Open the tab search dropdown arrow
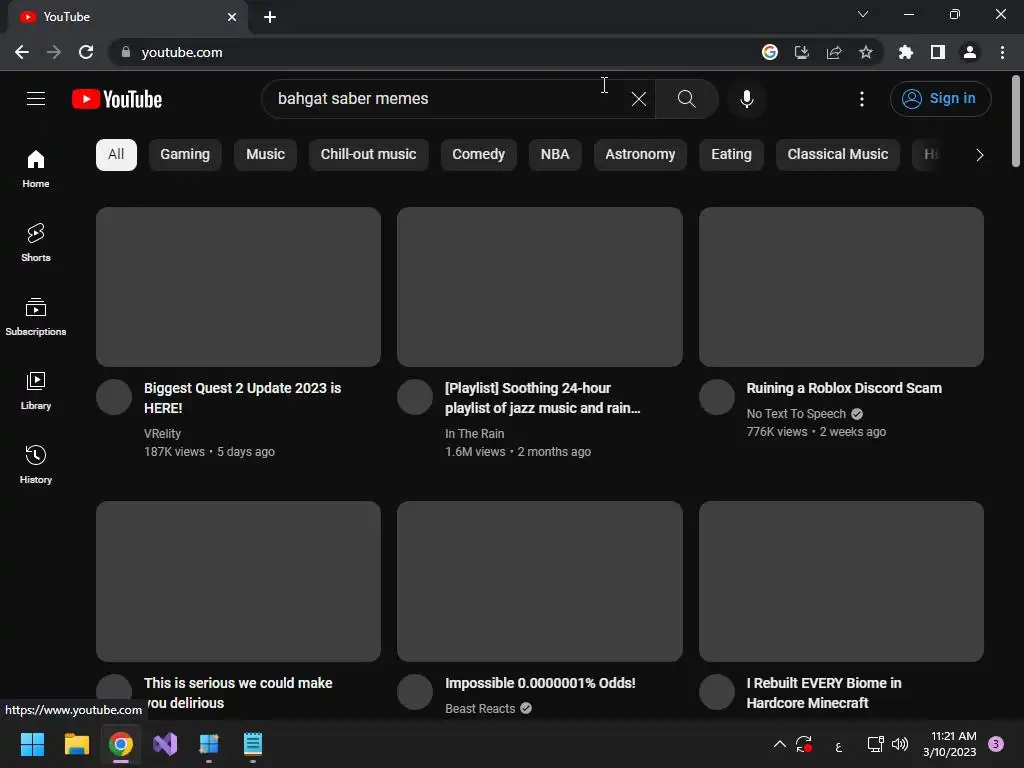Image resolution: width=1024 pixels, height=768 pixels. [x=863, y=14]
